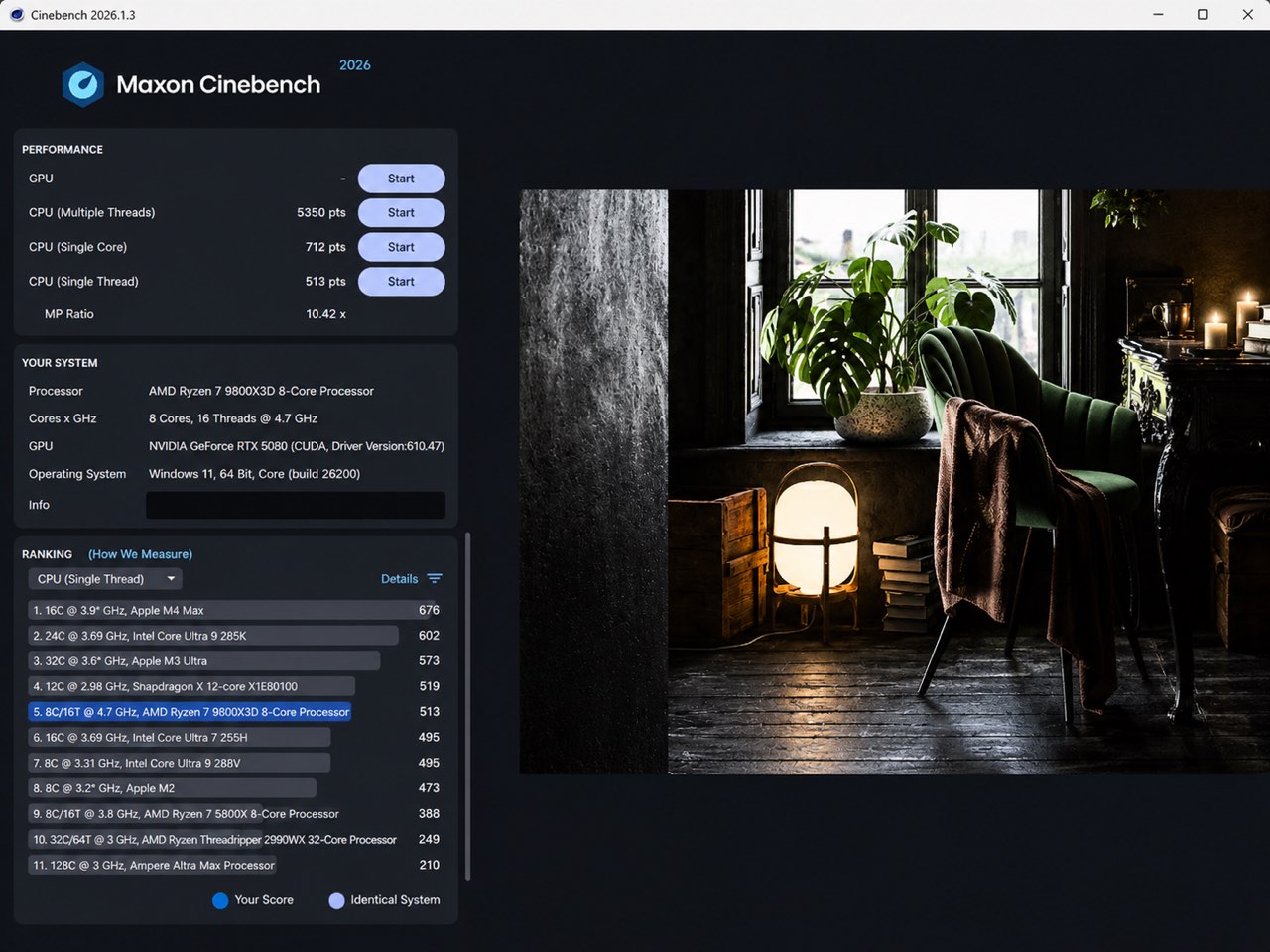
Task: Select highlighted Ryzen 7 9800X3D ranking row
Action: 234,712
